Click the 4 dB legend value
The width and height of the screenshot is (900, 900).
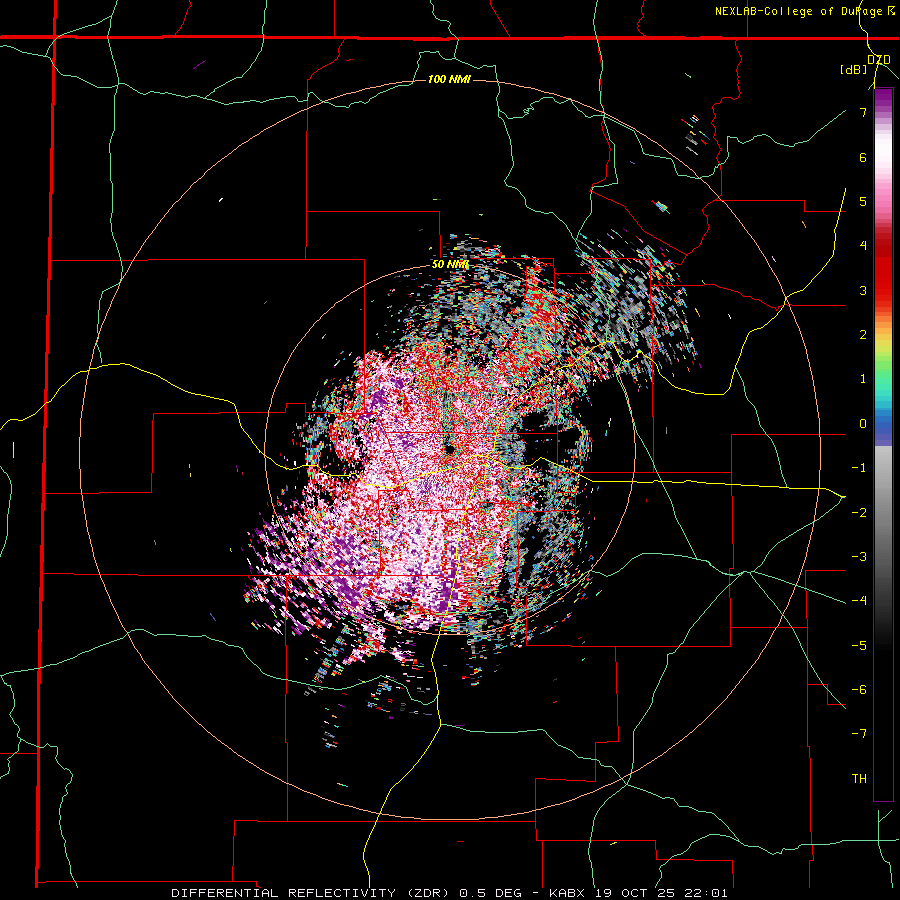tap(863, 246)
